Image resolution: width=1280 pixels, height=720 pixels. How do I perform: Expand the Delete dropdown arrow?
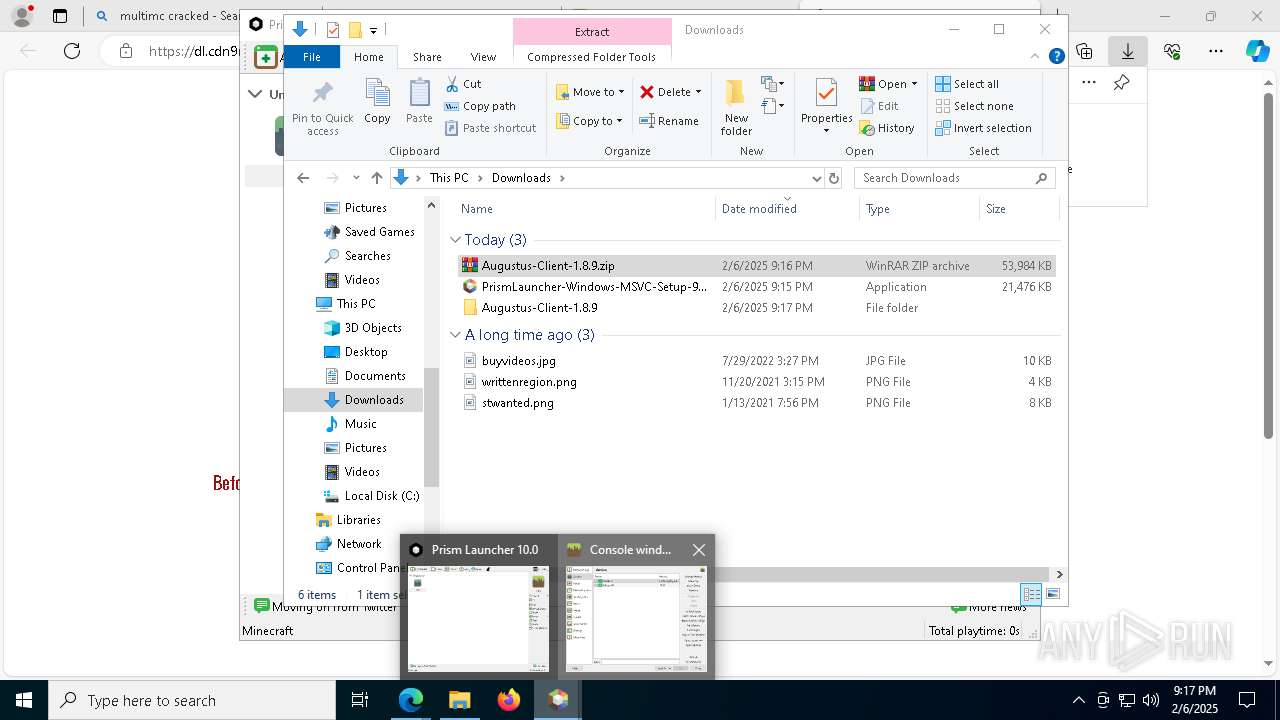(x=698, y=92)
